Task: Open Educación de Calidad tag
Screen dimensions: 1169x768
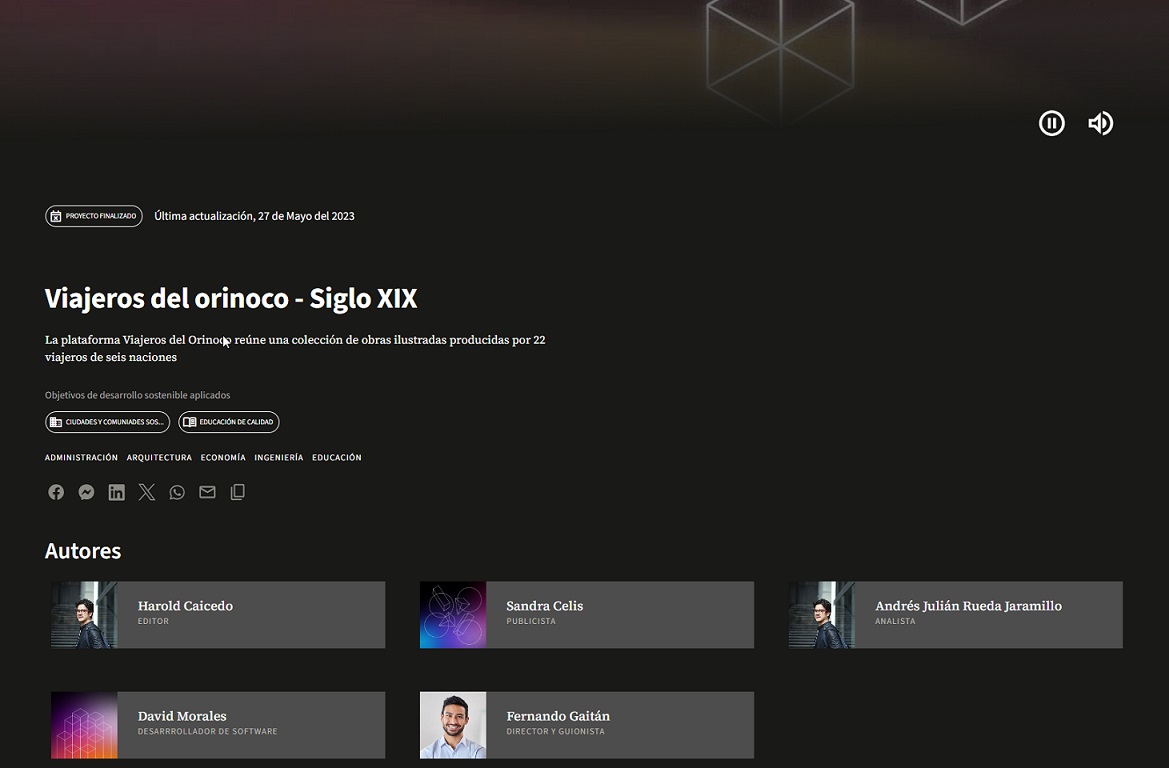Action: 229,422
